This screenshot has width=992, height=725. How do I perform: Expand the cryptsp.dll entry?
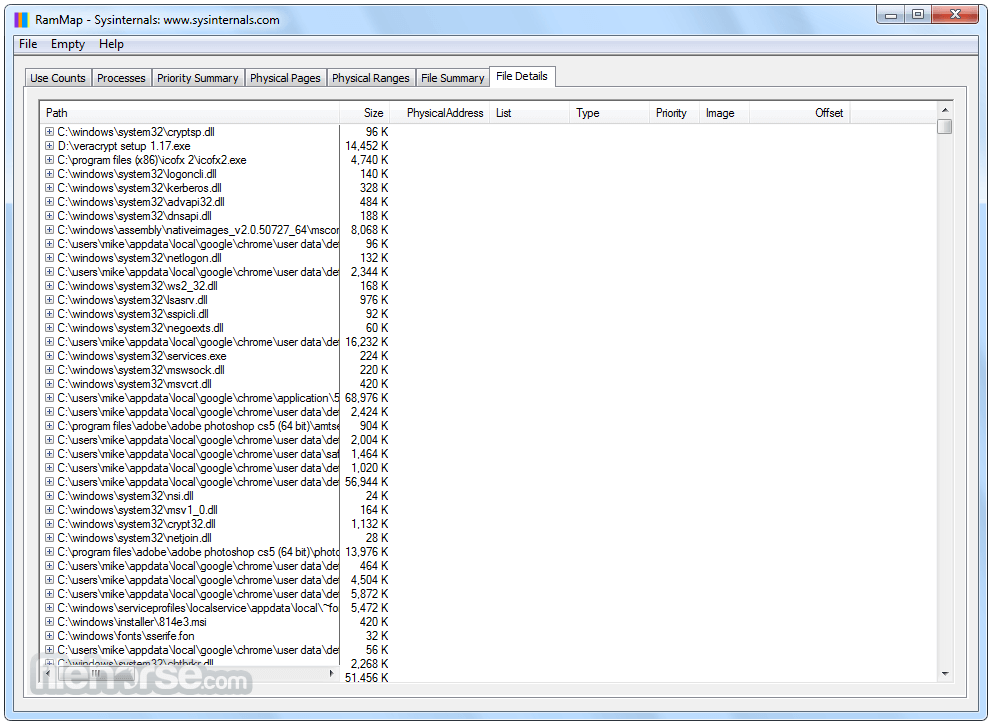(49, 132)
